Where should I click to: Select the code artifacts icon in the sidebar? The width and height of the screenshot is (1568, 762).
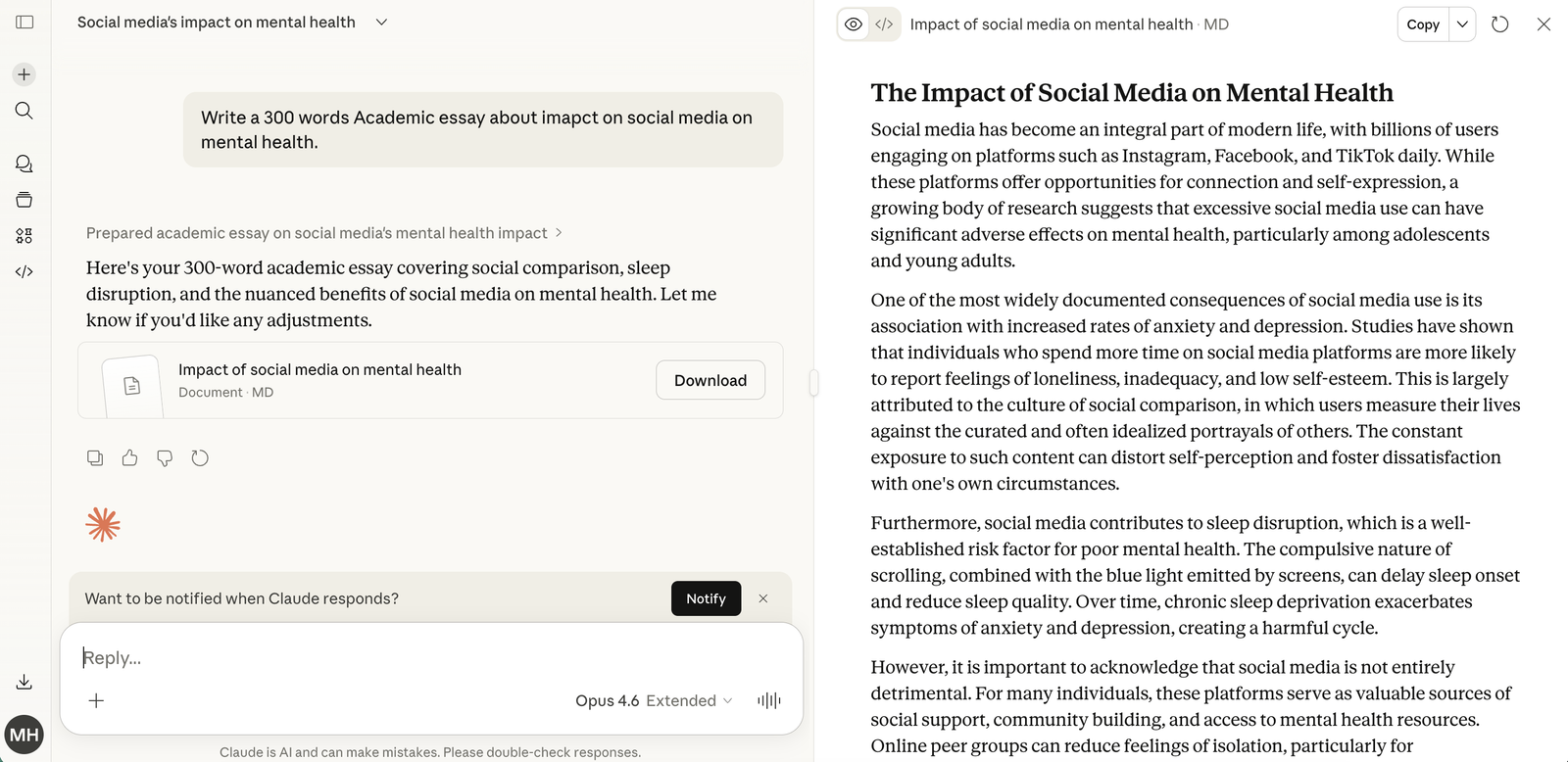pyautogui.click(x=24, y=271)
